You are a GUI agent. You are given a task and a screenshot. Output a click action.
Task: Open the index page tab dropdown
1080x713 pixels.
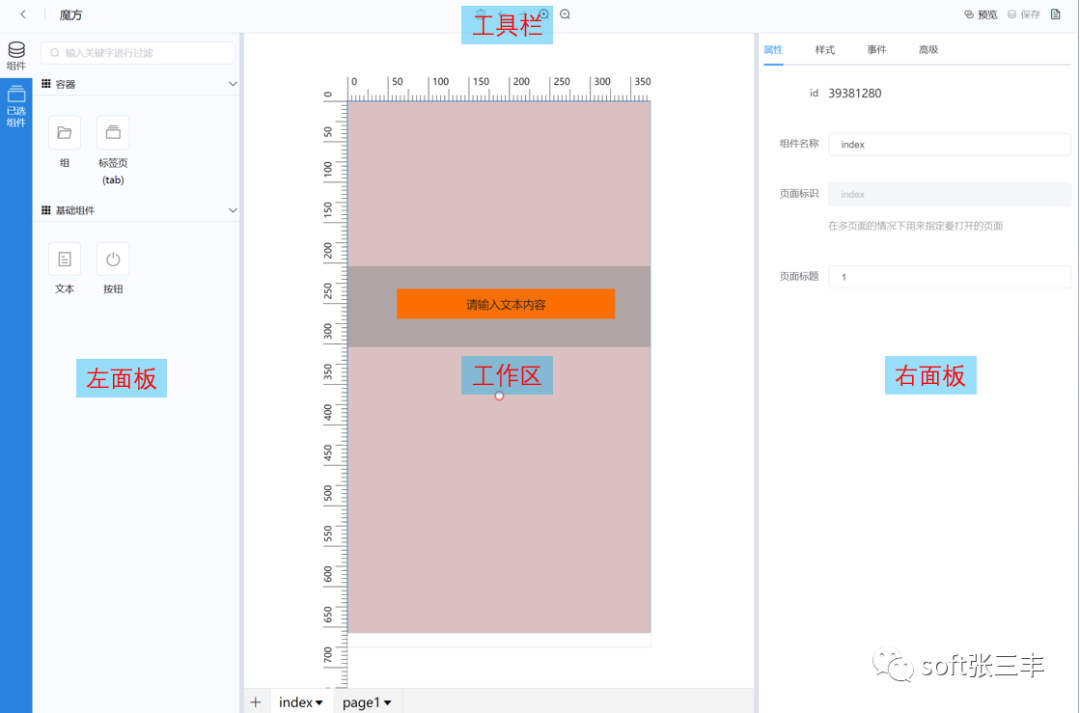319,703
